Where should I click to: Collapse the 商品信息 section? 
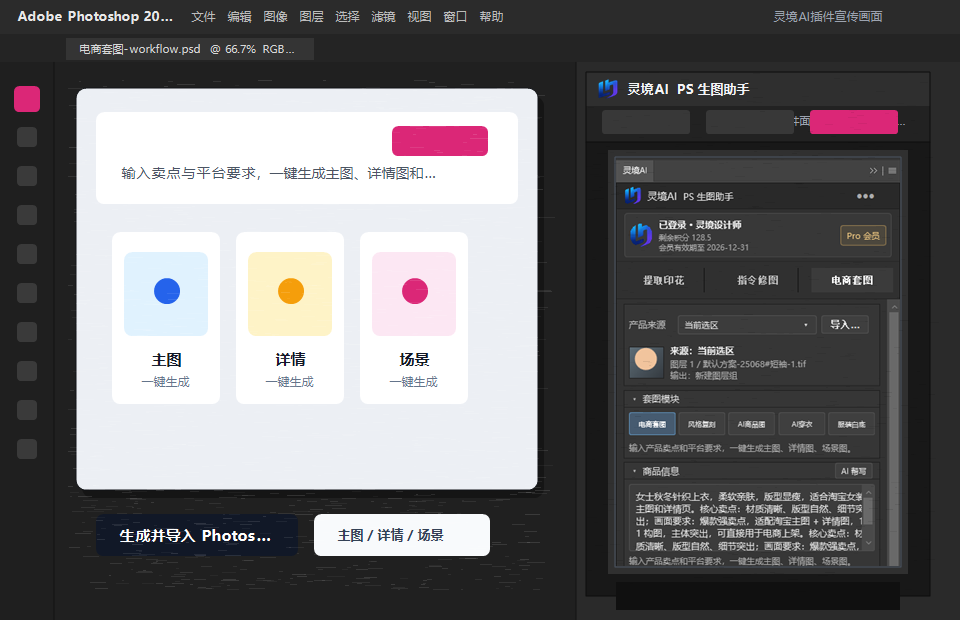click(634, 471)
